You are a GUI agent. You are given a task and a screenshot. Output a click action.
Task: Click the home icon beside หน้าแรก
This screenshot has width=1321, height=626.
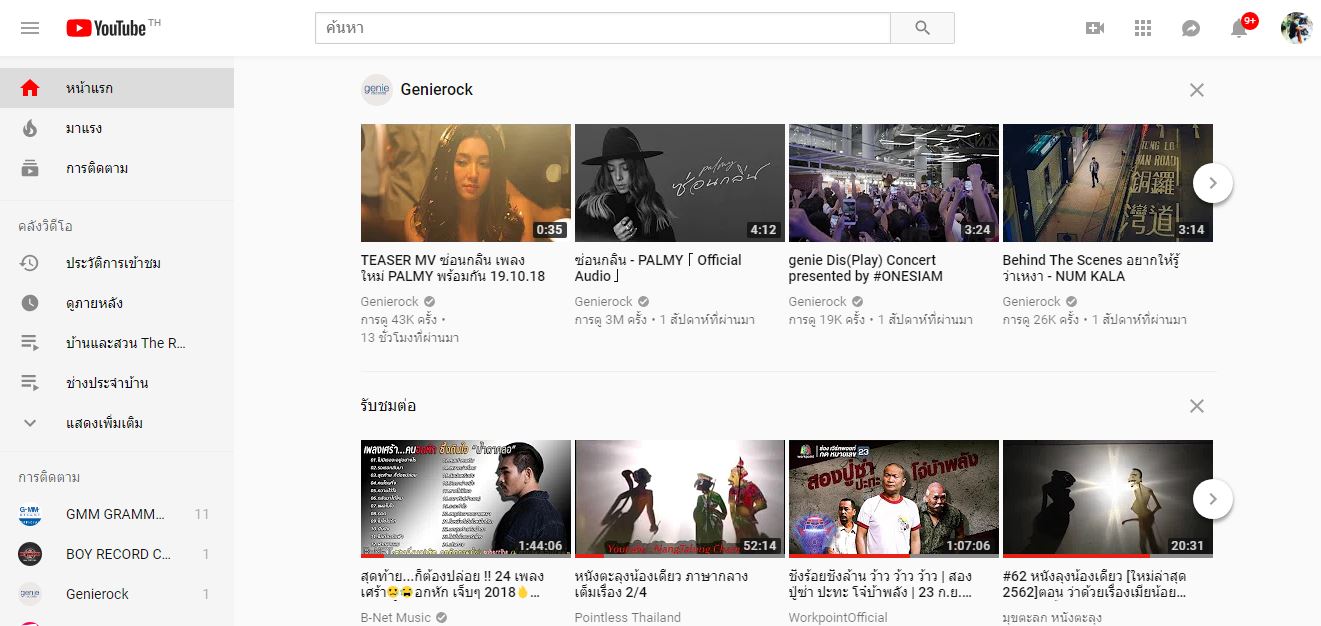point(30,88)
